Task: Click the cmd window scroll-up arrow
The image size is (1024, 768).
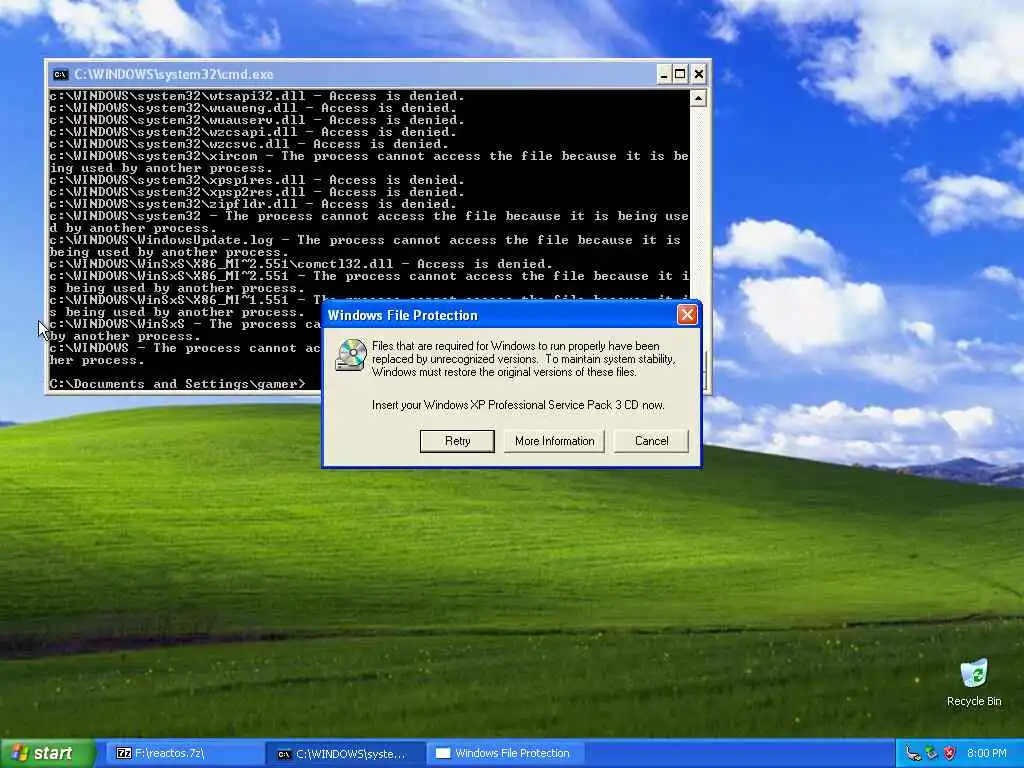Action: pyautogui.click(x=698, y=99)
